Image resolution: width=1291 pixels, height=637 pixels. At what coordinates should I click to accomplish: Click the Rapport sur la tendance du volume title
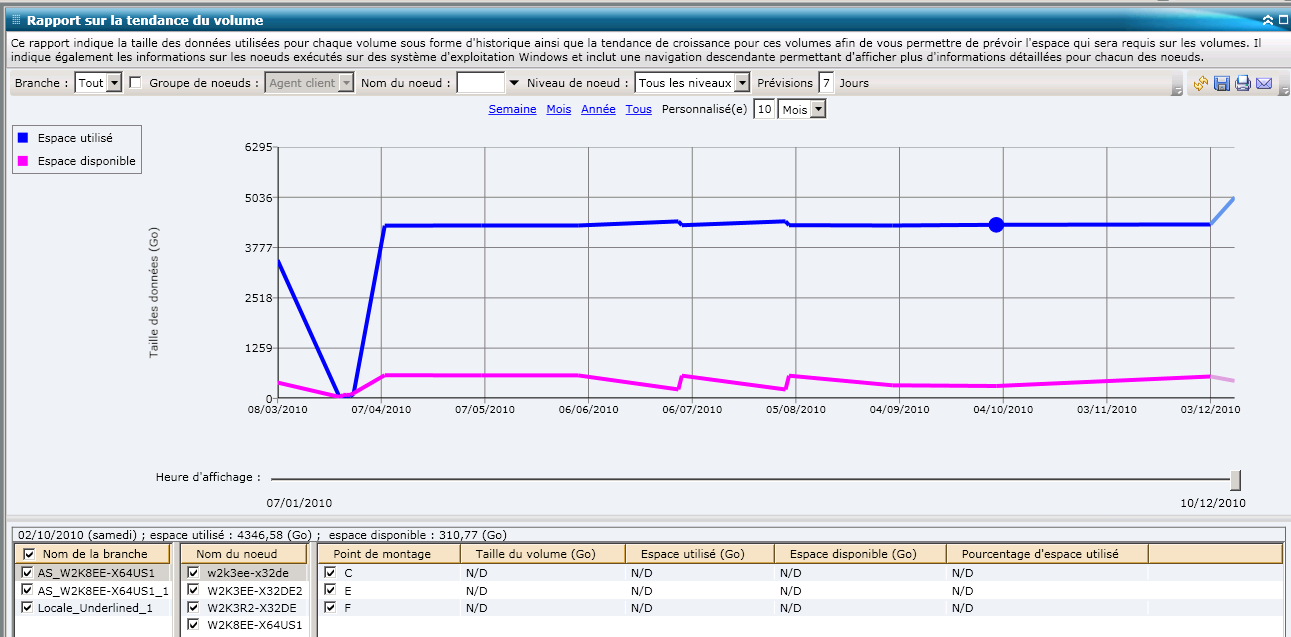145,20
